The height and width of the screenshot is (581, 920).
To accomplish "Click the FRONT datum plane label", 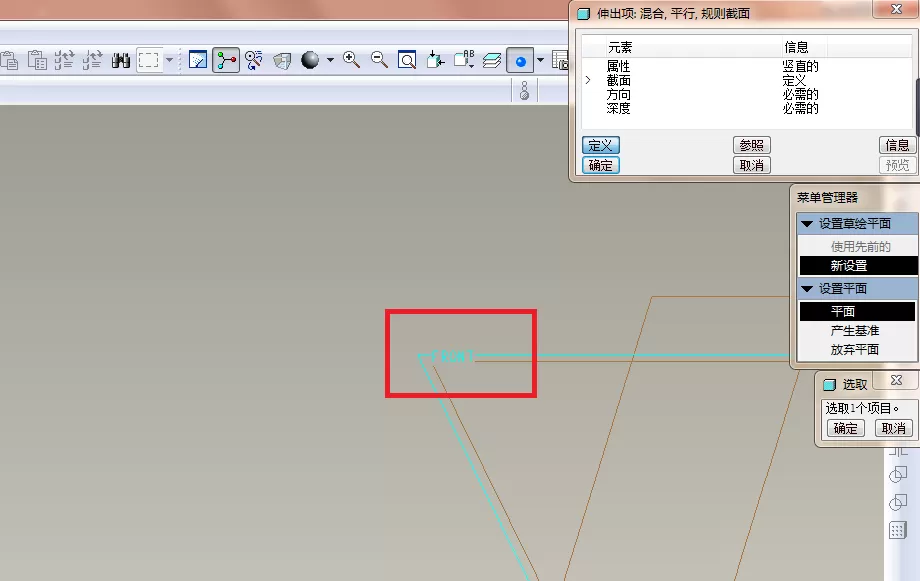I will click(x=452, y=356).
